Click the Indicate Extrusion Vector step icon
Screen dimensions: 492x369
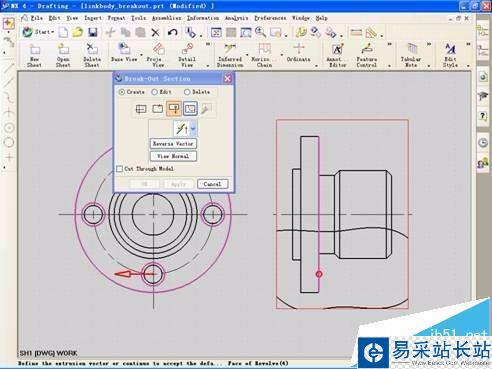coord(174,108)
